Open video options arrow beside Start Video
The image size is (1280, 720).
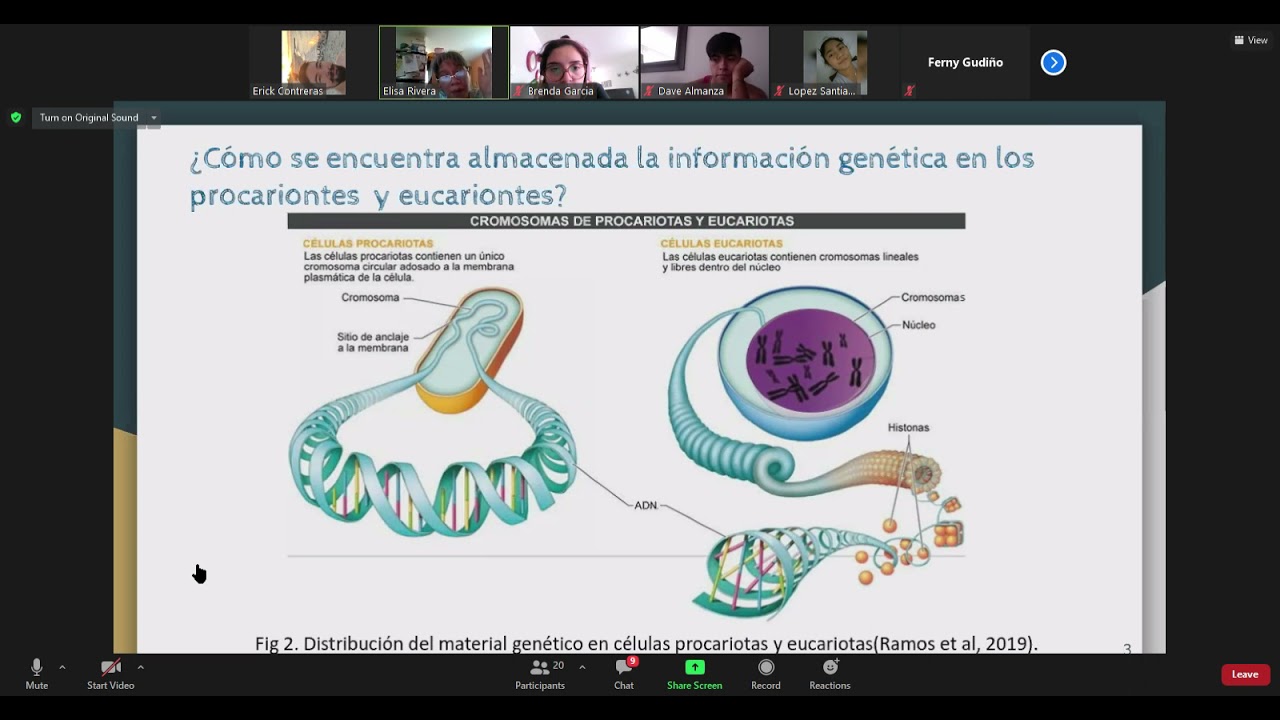coord(141,667)
